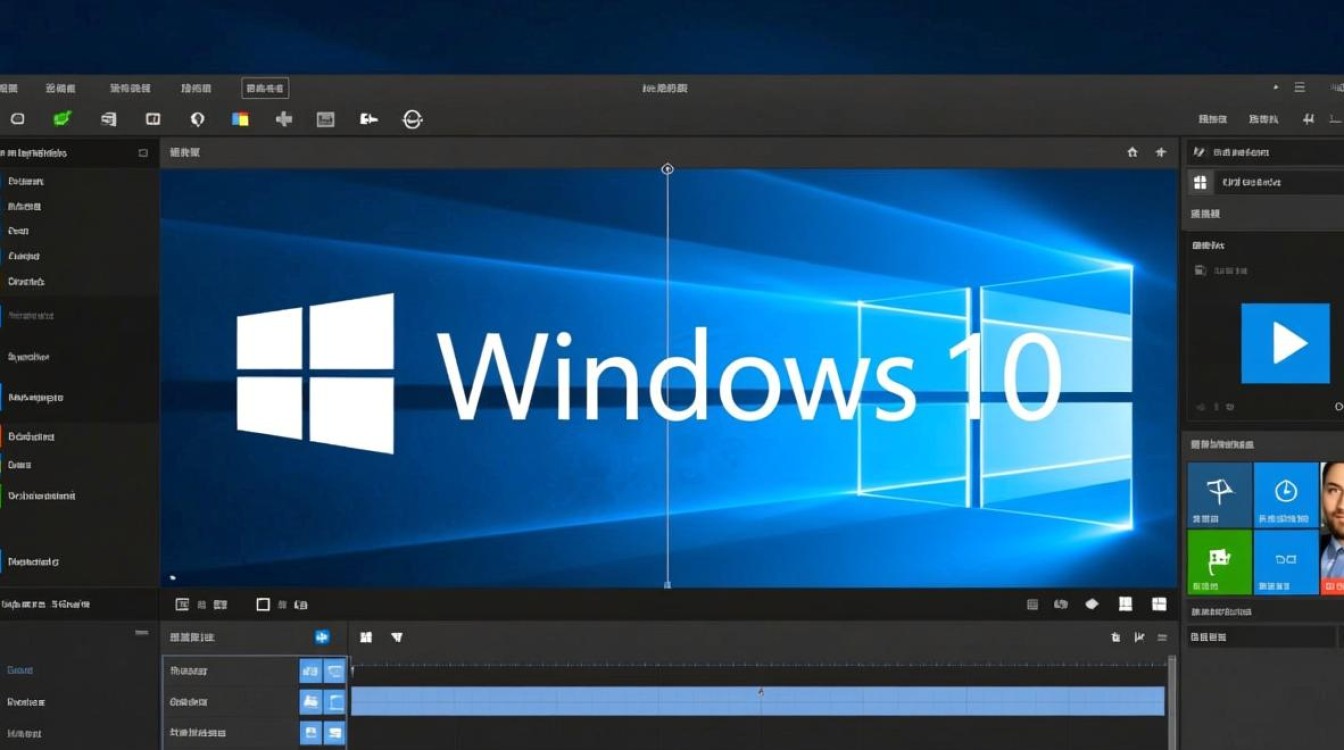This screenshot has width=1344, height=750.
Task: Toggle the lock on the second timeline track
Action: tap(334, 701)
